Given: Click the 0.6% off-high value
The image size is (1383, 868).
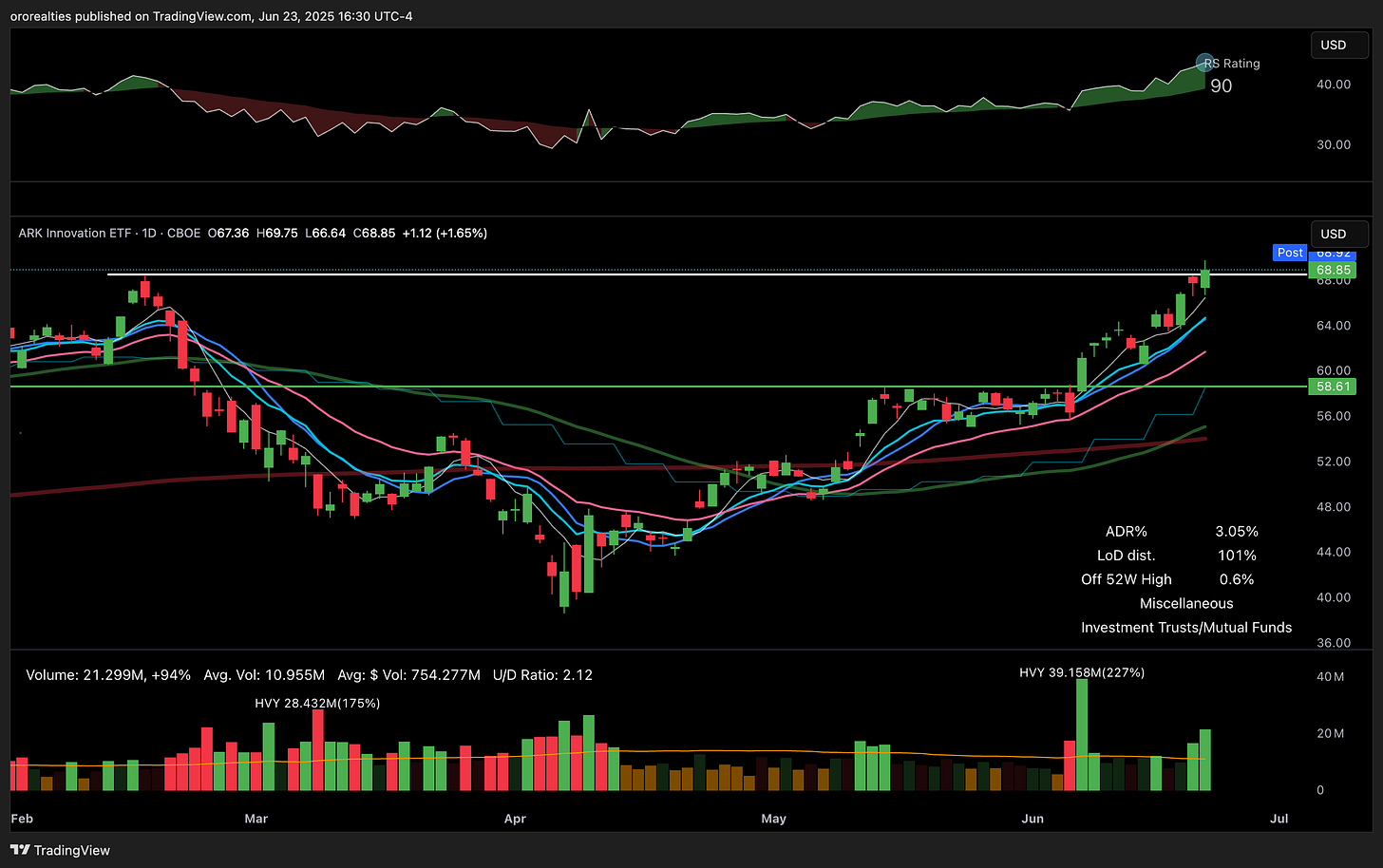Looking at the screenshot, I should [1237, 579].
